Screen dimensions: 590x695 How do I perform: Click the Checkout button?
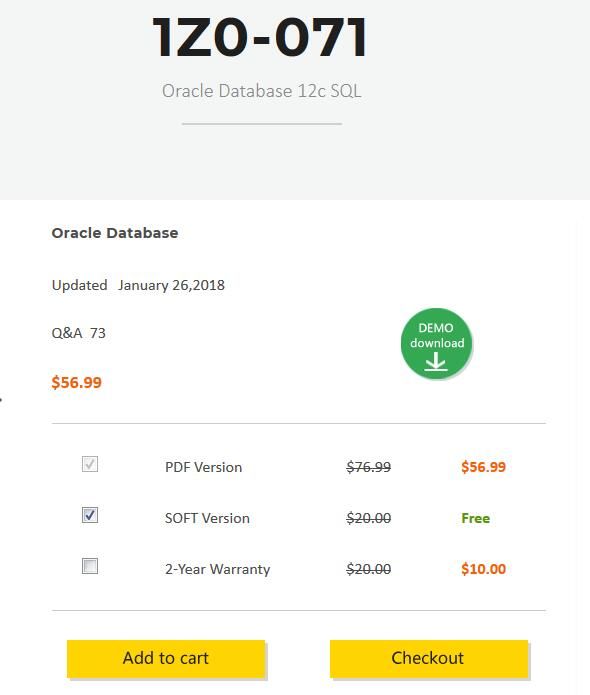coord(429,659)
